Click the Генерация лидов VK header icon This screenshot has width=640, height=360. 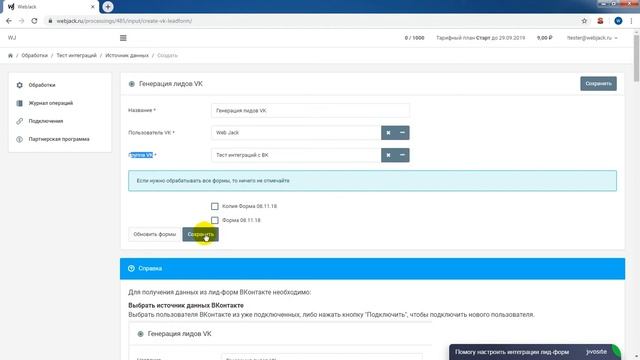pos(131,84)
